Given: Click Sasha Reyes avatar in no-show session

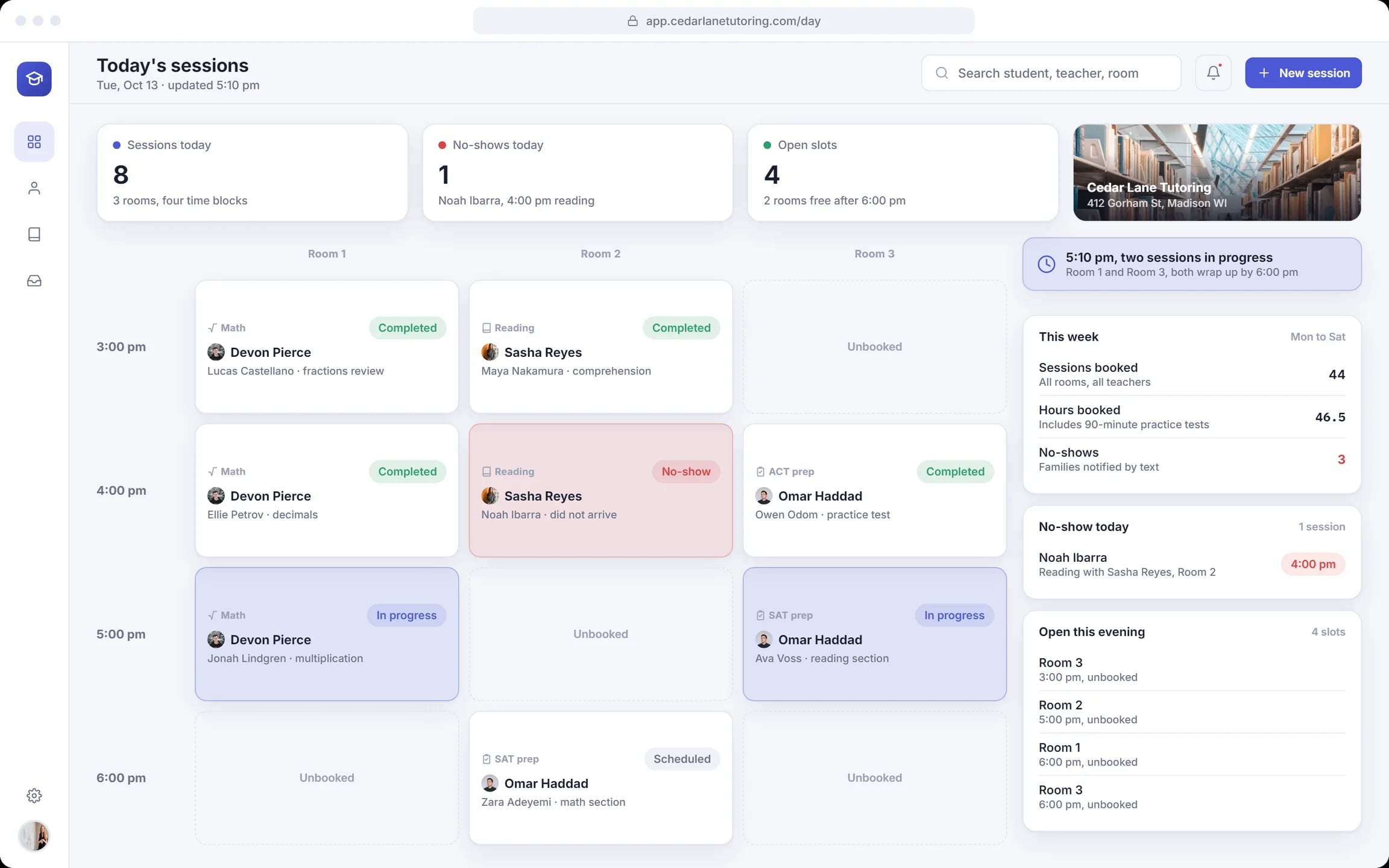Looking at the screenshot, I should point(490,496).
